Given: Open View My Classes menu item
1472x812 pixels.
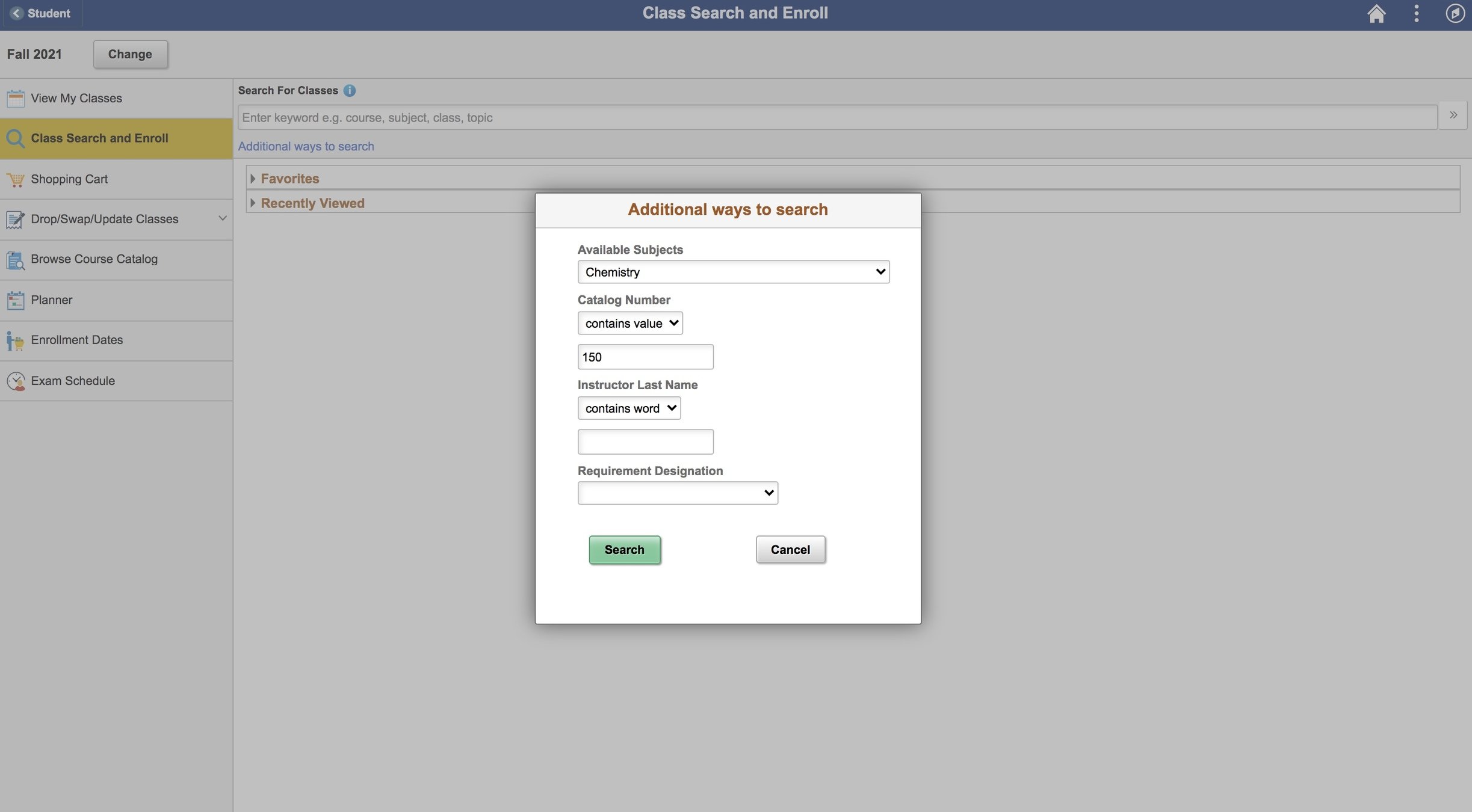Looking at the screenshot, I should [116, 99].
